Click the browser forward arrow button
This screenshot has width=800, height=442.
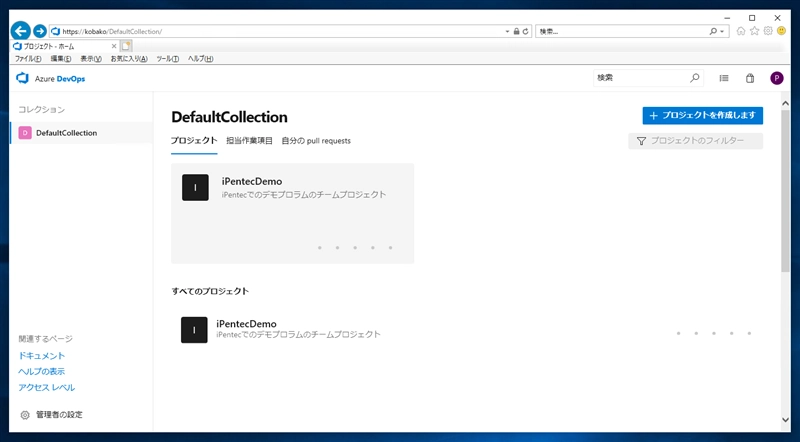(x=40, y=31)
